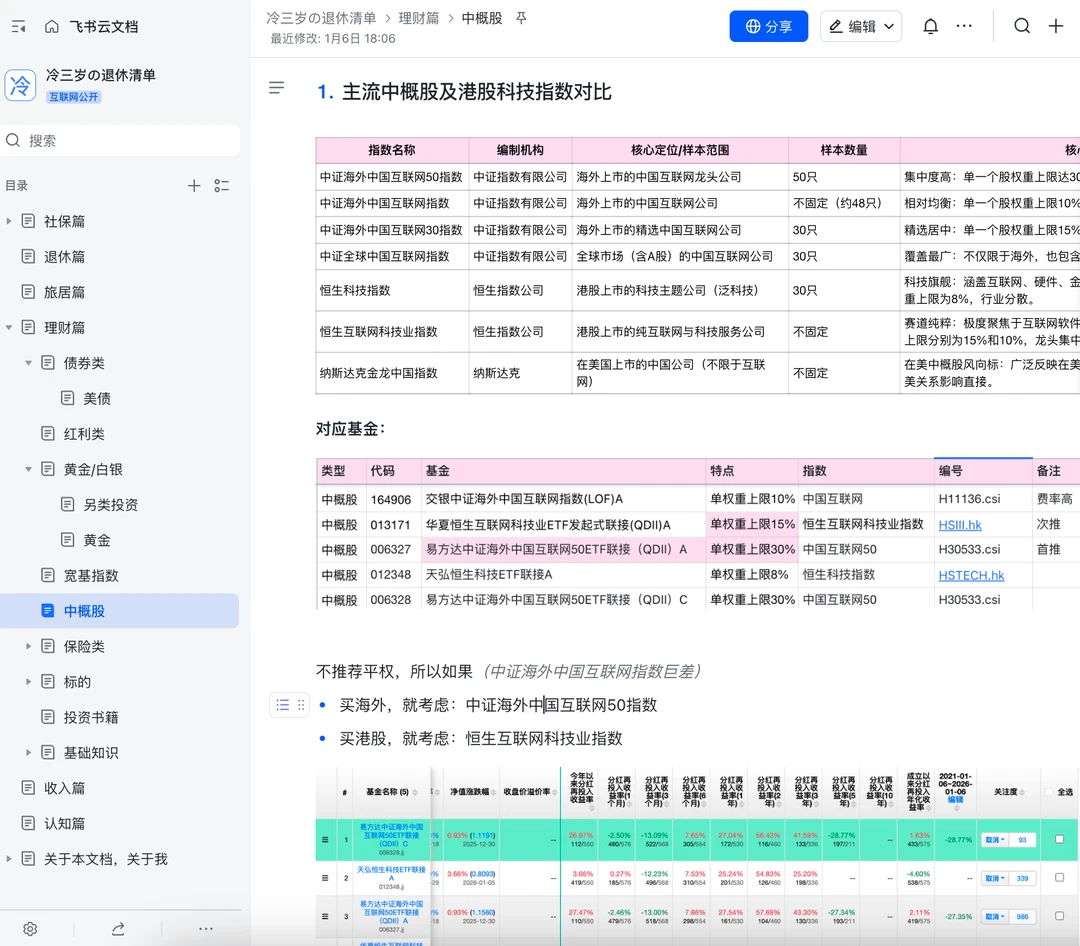
Task: Expand the 标的 tree node
Action: pyautogui.click(x=28, y=682)
